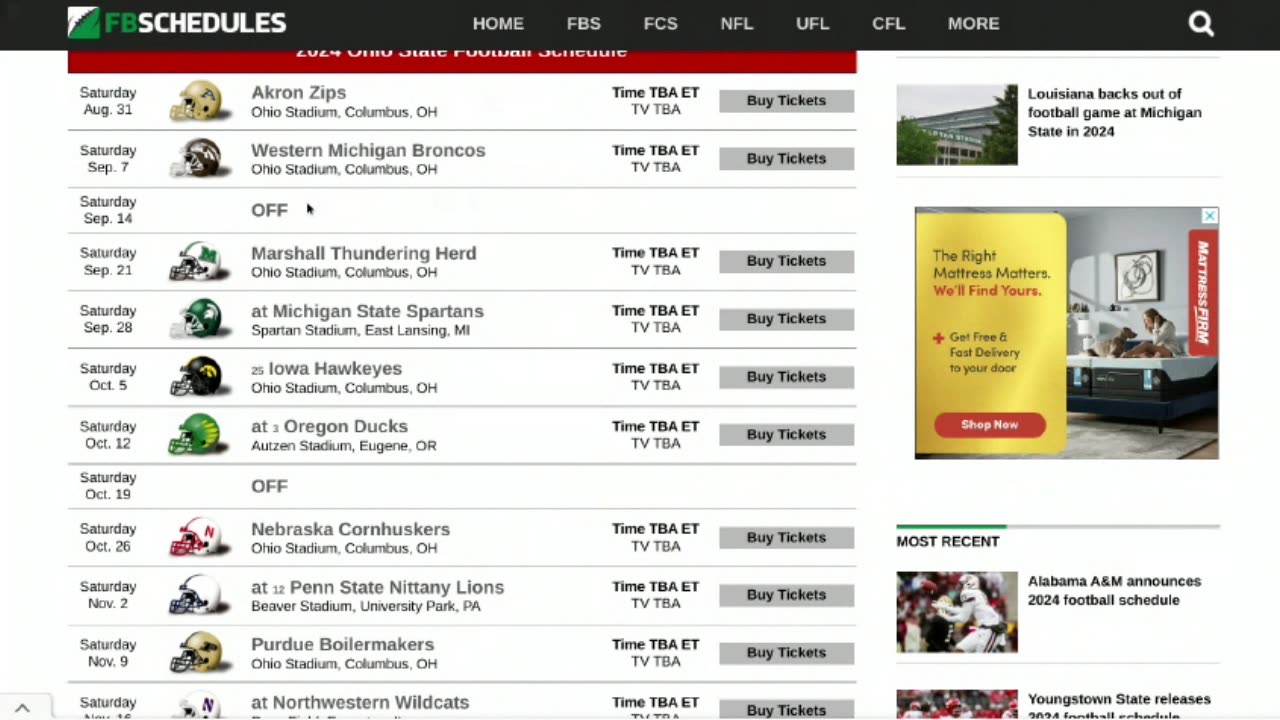The image size is (1280, 720).
Task: Buy Tickets for the Nebraska game
Action: click(x=786, y=538)
